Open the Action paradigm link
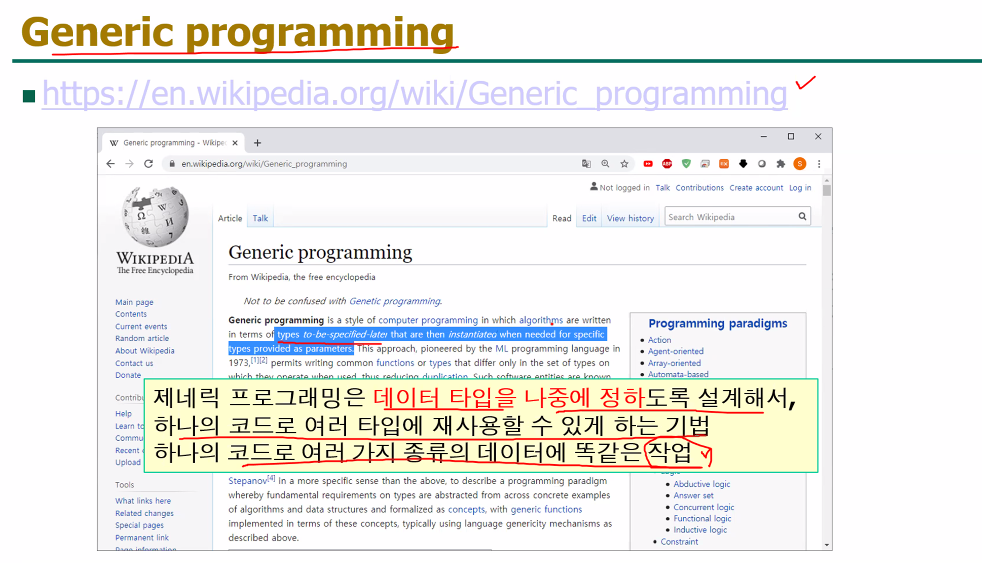 (659, 340)
